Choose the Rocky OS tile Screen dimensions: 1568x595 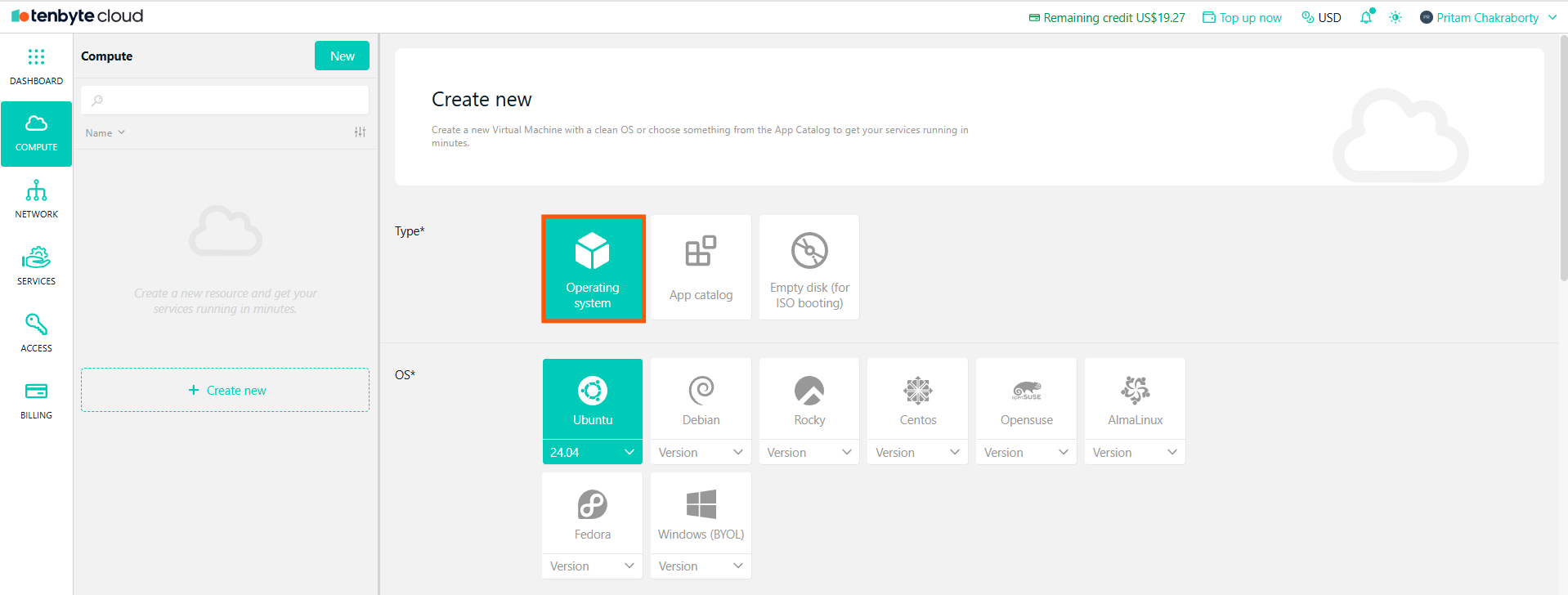(x=809, y=400)
